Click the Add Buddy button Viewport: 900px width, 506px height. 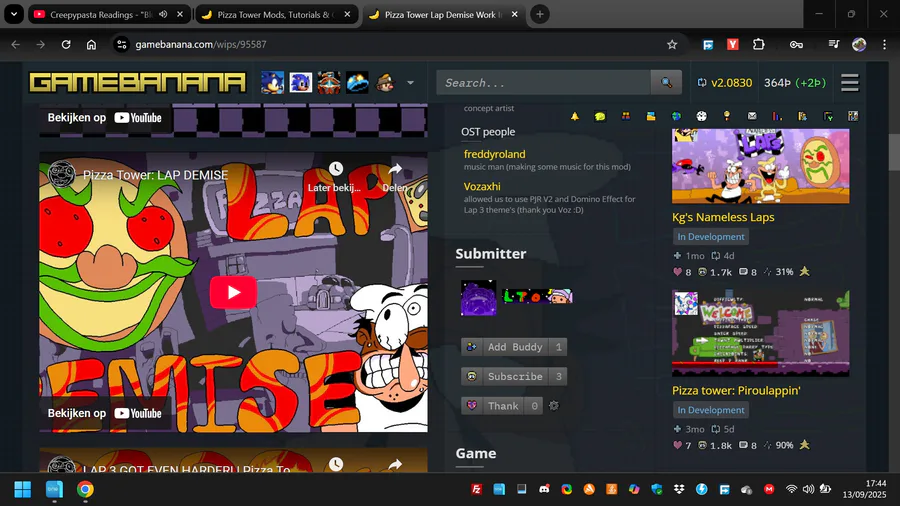[x=514, y=347]
